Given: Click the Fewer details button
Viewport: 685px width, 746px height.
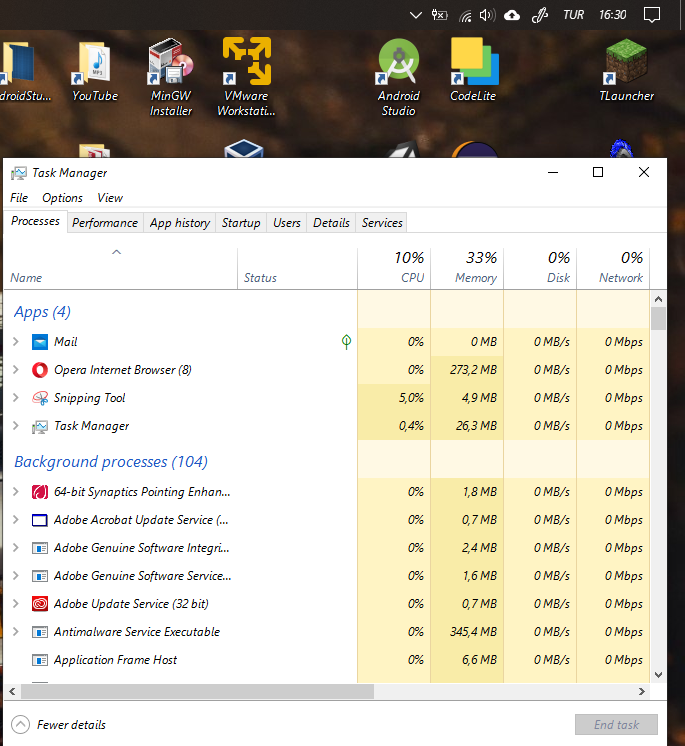Looking at the screenshot, I should [59, 725].
